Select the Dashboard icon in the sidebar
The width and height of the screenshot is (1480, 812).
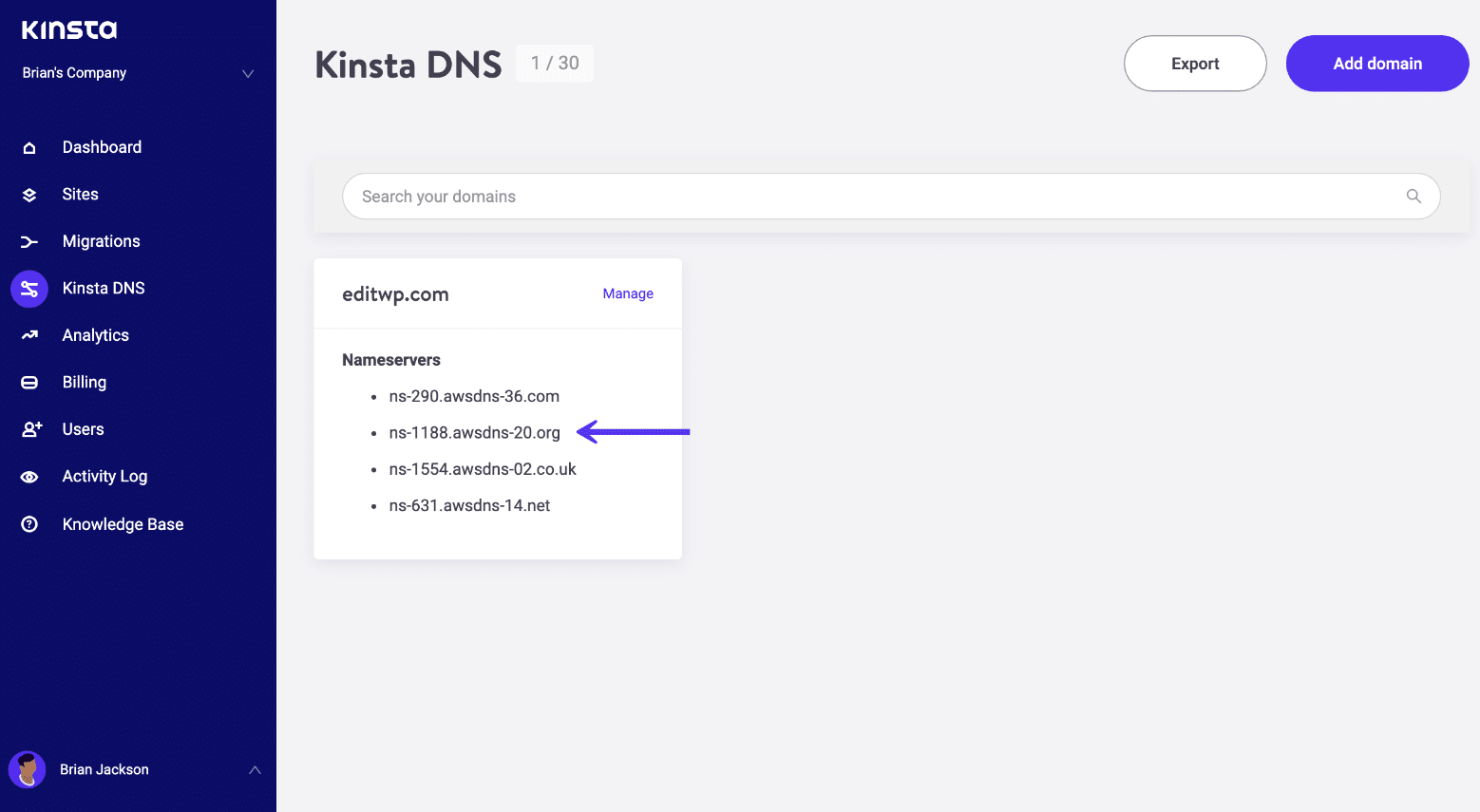(x=28, y=146)
